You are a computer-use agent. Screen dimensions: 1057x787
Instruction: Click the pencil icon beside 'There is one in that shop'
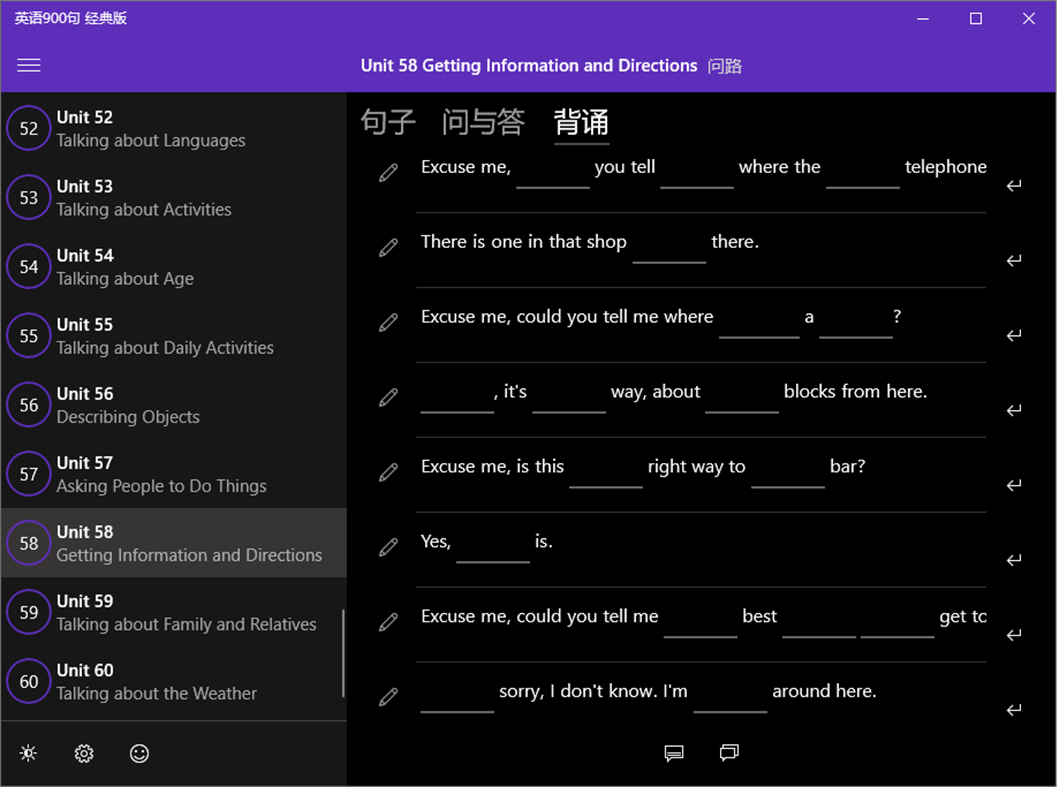pos(388,247)
